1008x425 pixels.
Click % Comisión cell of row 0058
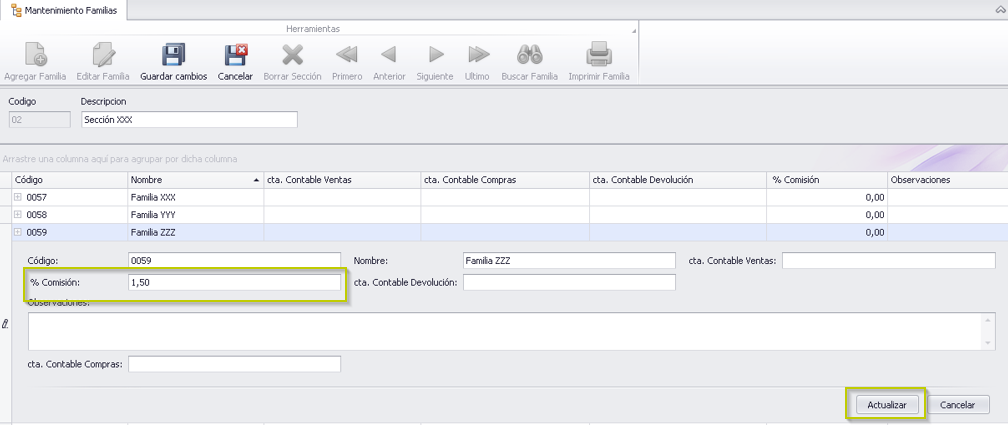827,215
